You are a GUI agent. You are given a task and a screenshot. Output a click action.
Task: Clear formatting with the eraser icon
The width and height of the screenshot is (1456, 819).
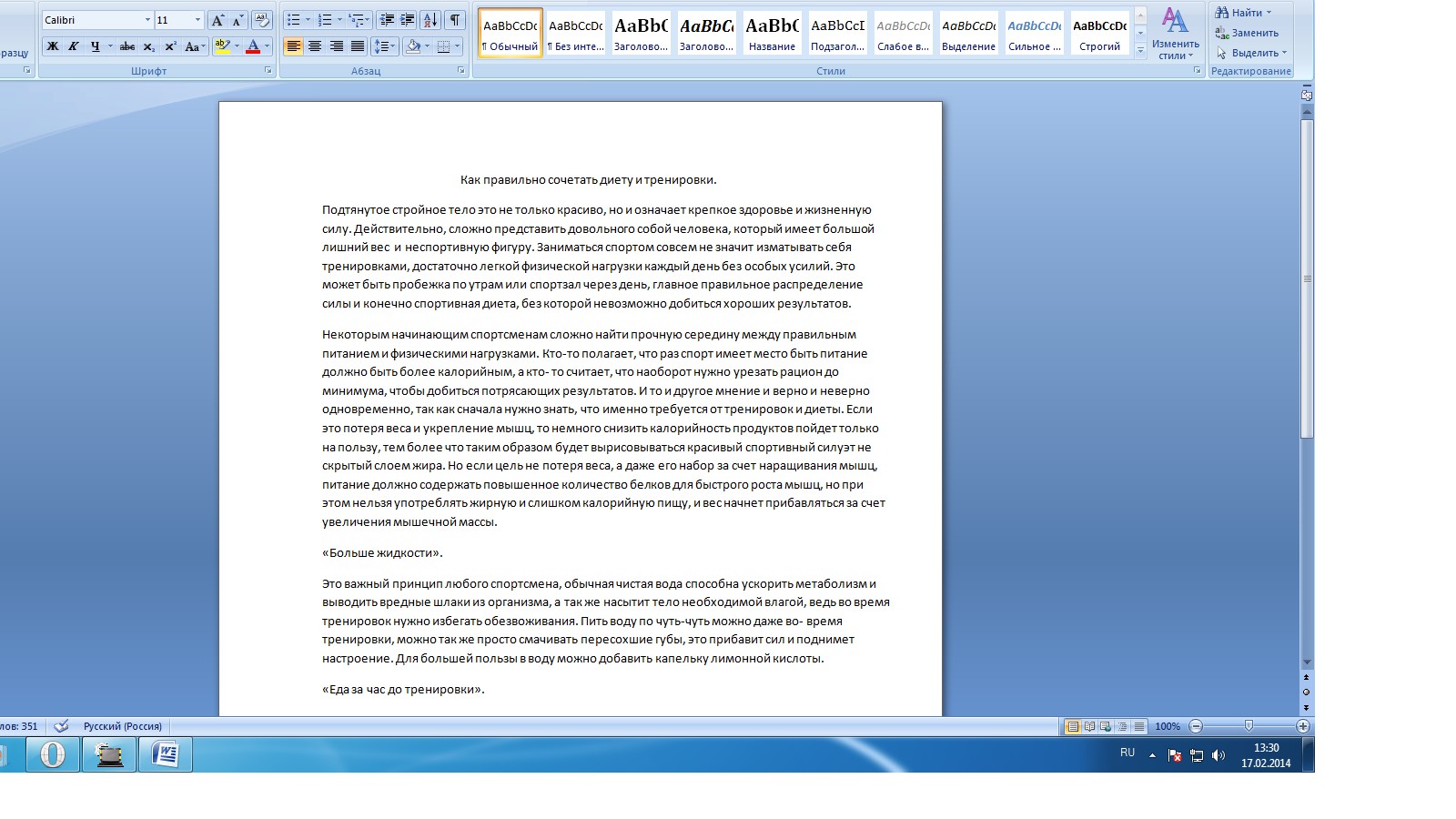262,20
